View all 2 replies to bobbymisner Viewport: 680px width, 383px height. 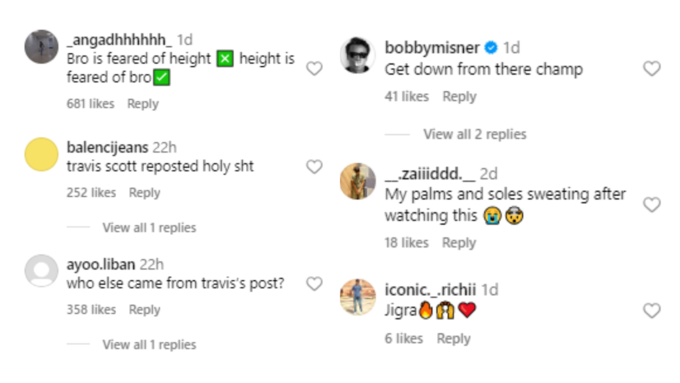tap(475, 134)
